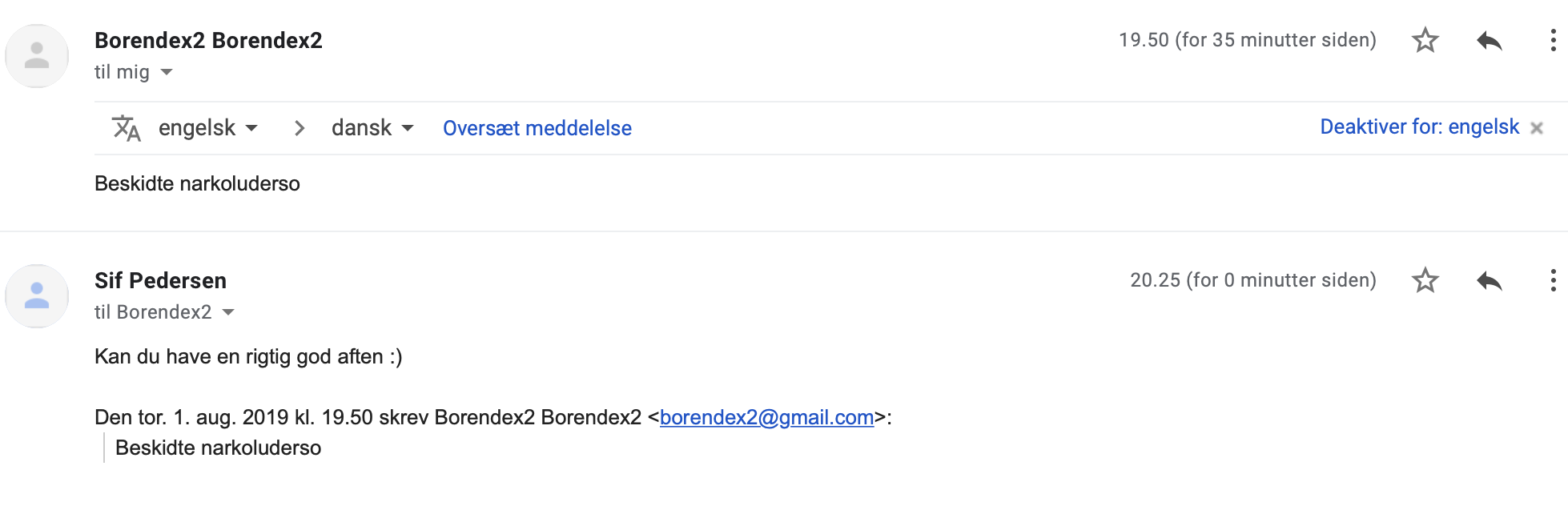The image size is (1568, 506).
Task: Open the engelsk source language dropdown
Action: pyautogui.click(x=208, y=128)
